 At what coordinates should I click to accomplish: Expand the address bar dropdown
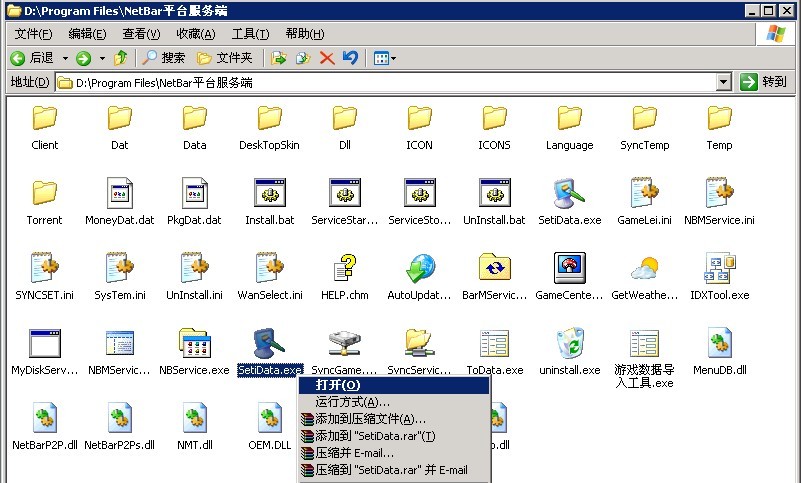723,82
